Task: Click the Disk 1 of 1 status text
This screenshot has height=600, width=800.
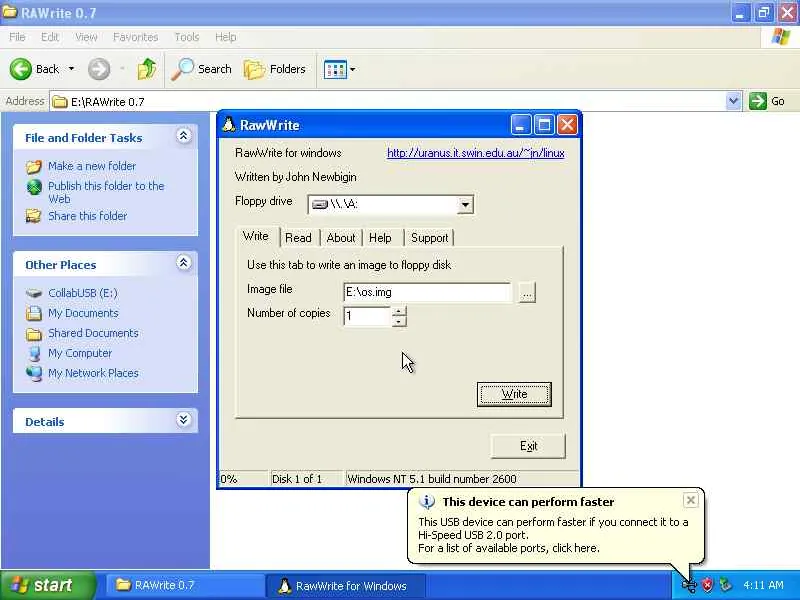Action: (297, 479)
